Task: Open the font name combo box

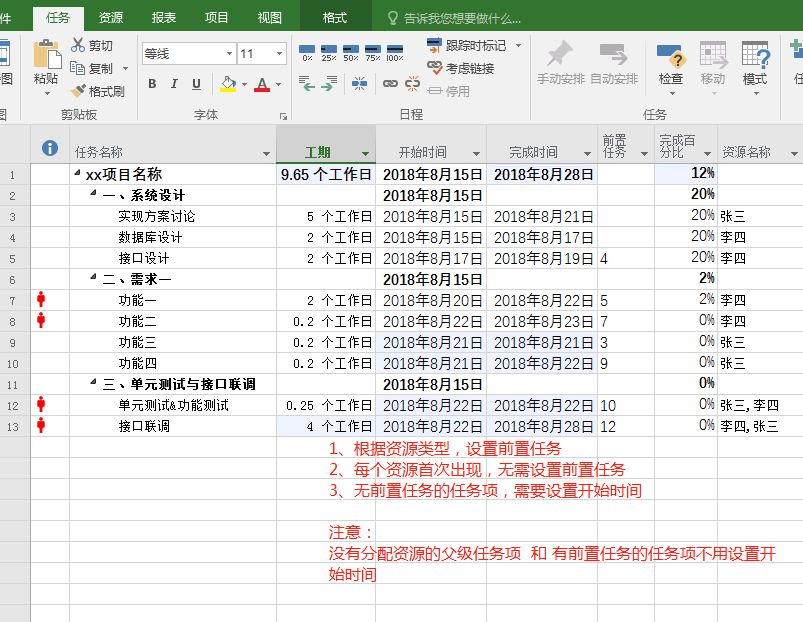Action: [189, 54]
